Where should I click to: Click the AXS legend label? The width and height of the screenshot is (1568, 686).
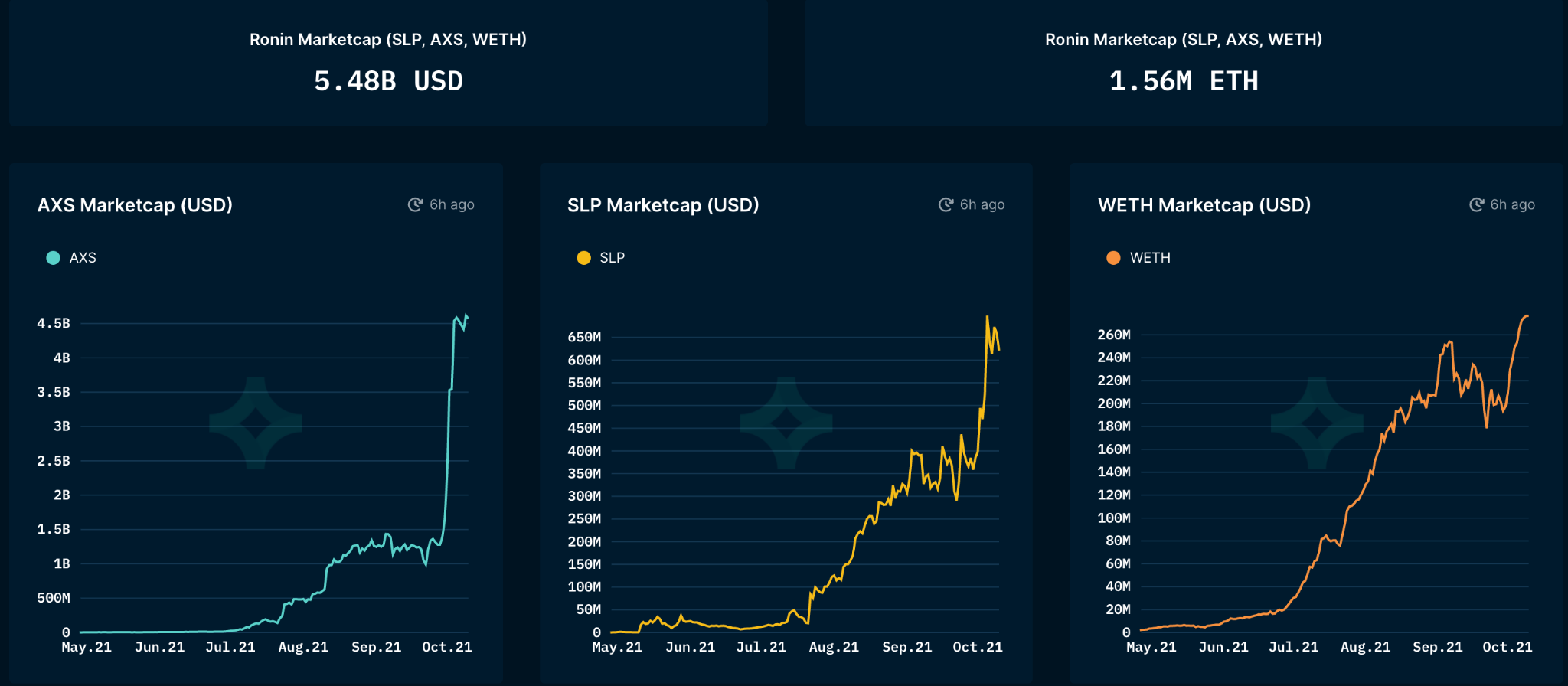[83, 258]
